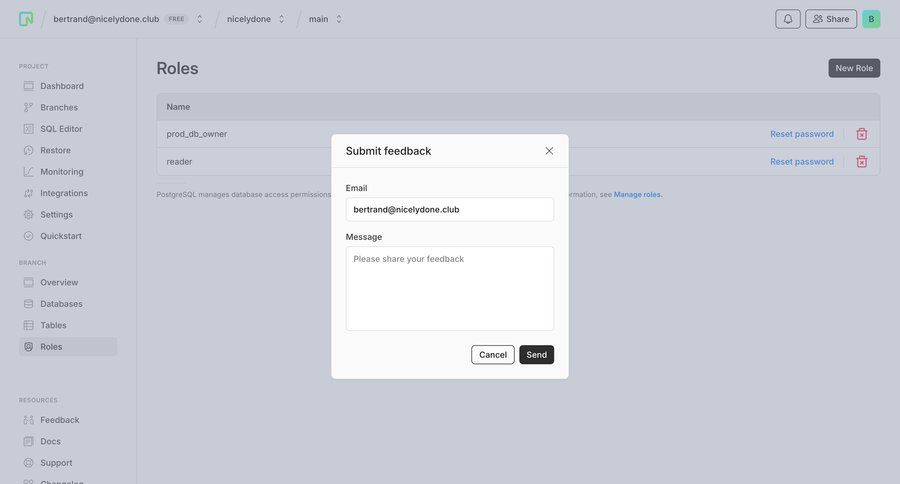This screenshot has height=484, width=900.
Task: Click the Message text area
Action: [450, 288]
